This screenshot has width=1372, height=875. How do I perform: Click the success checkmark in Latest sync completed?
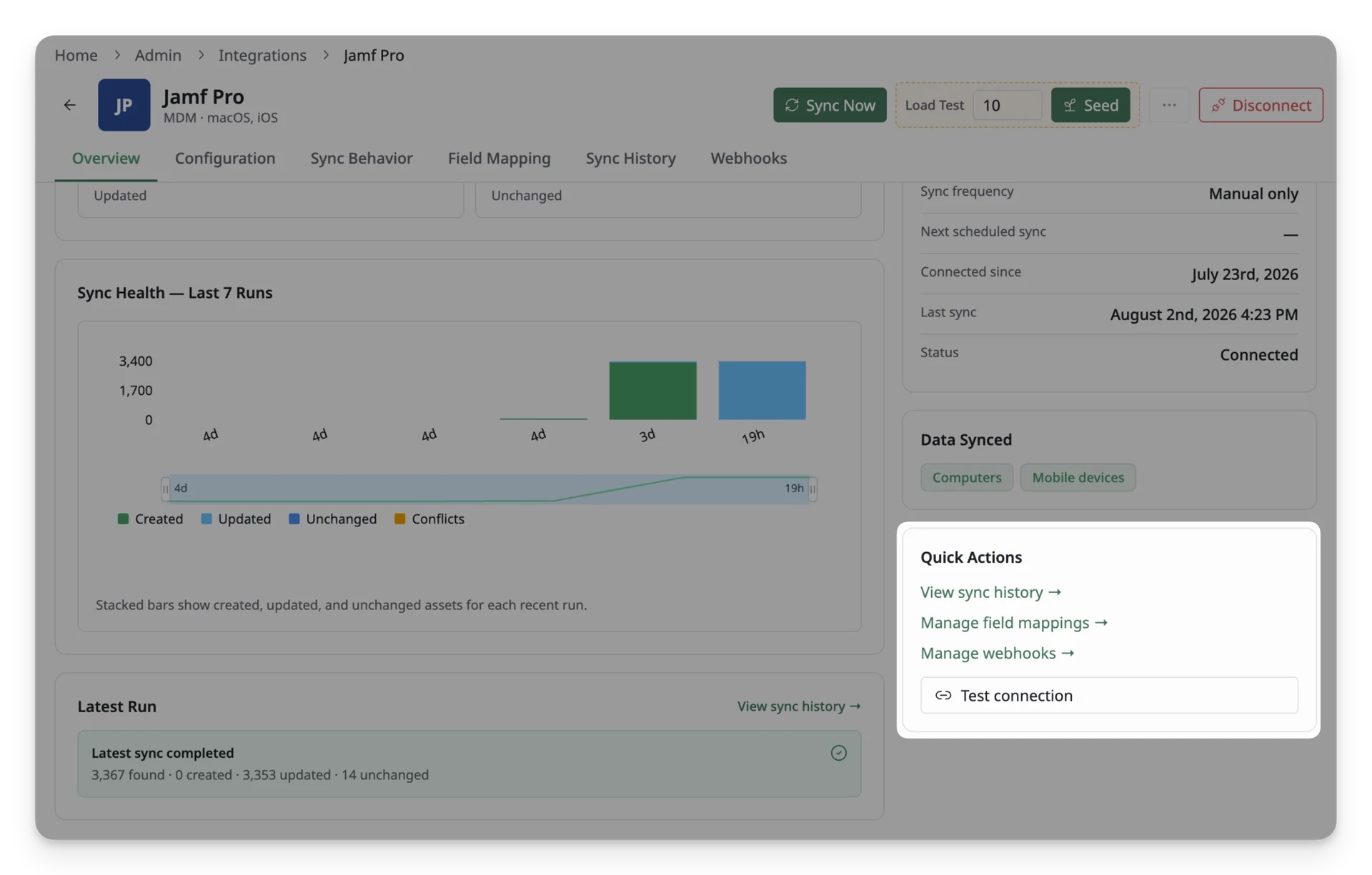pyautogui.click(x=838, y=753)
